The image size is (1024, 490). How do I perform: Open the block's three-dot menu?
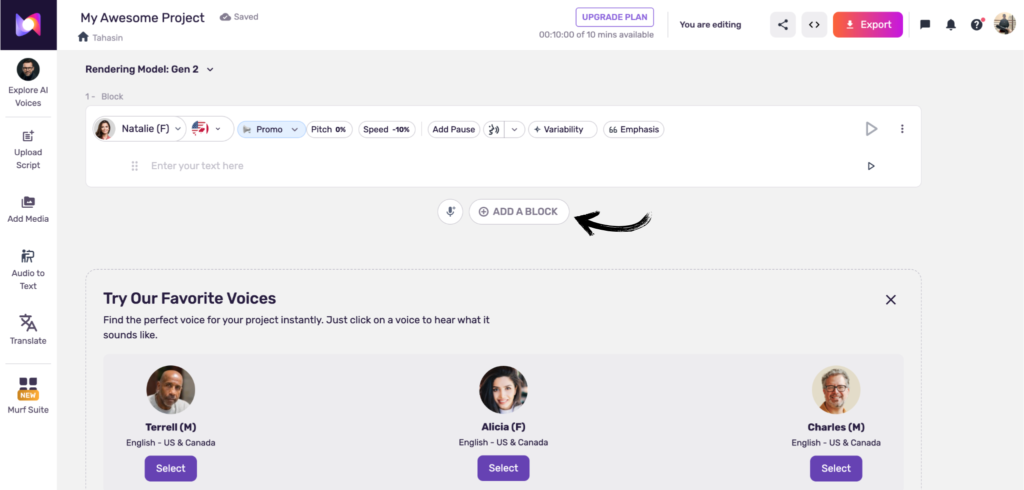(902, 129)
